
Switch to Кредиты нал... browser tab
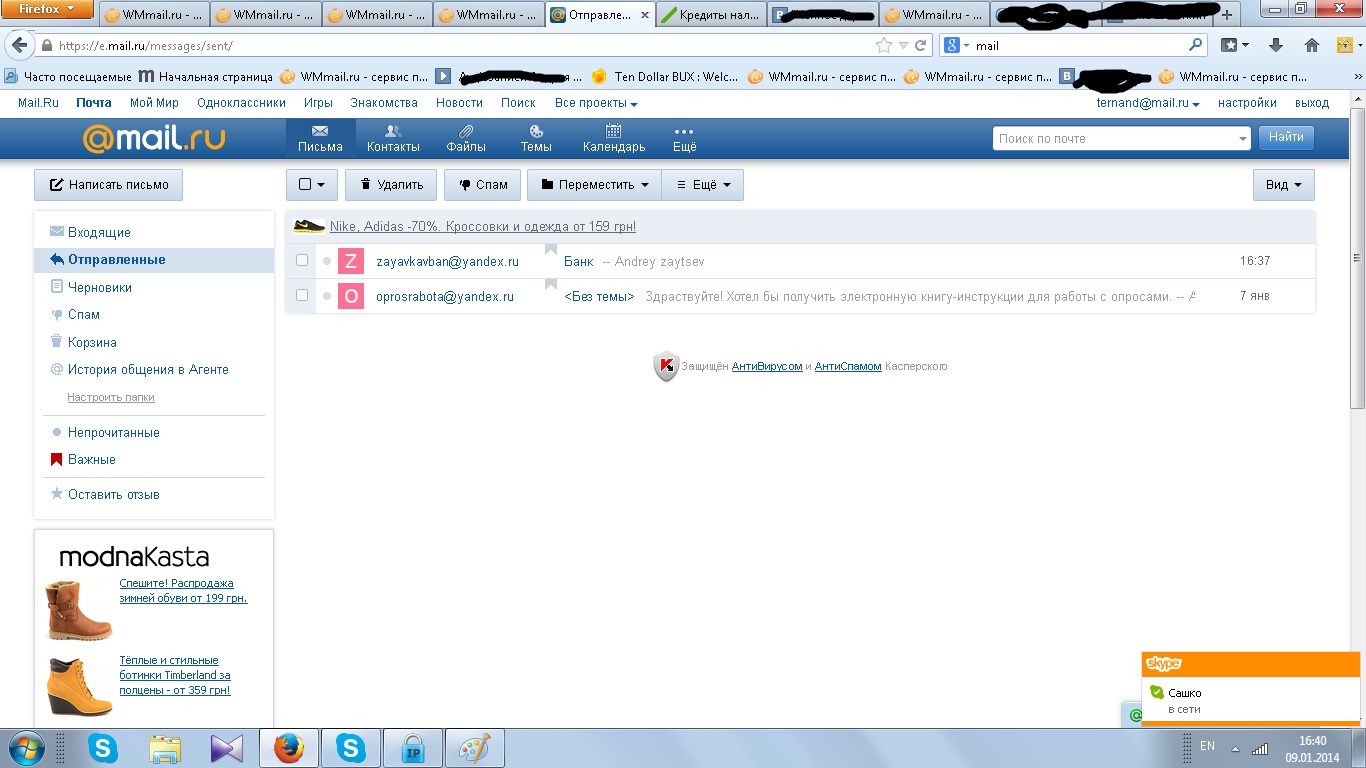(712, 15)
